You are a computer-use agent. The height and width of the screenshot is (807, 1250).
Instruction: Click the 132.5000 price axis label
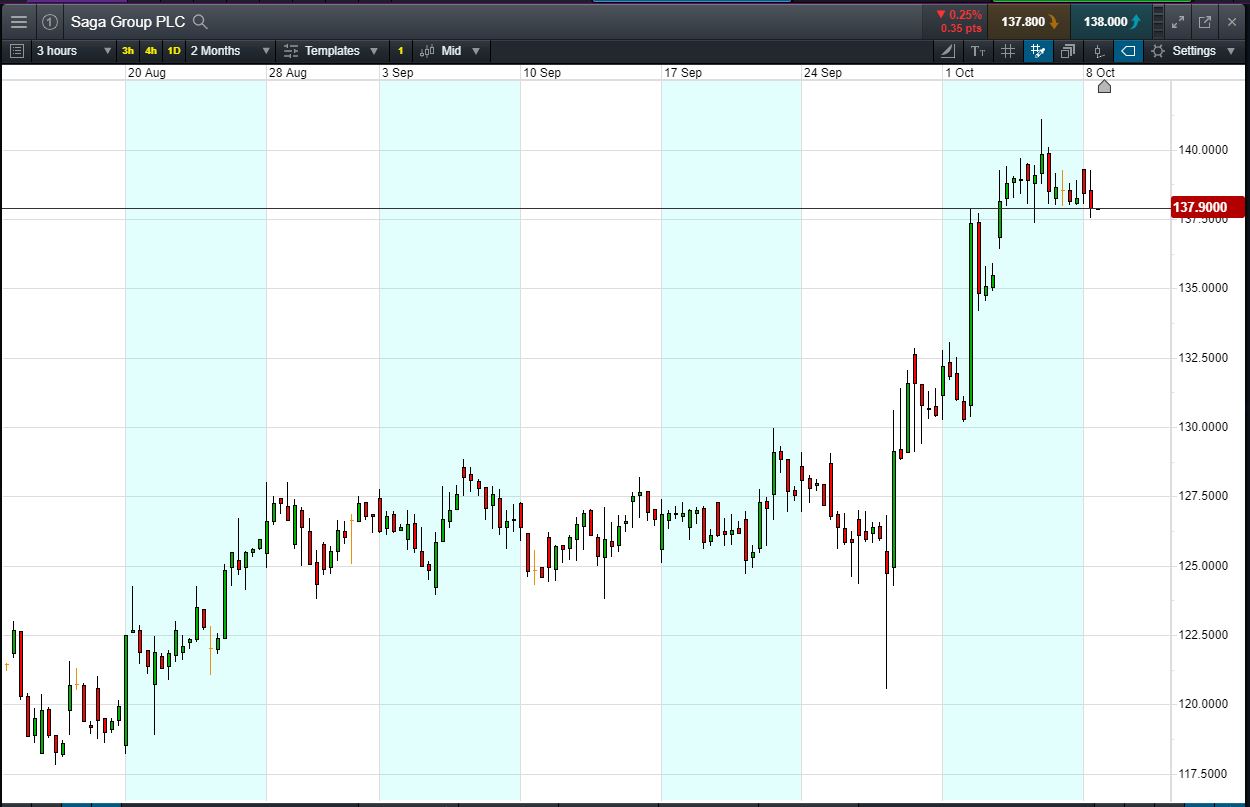[x=1203, y=358]
